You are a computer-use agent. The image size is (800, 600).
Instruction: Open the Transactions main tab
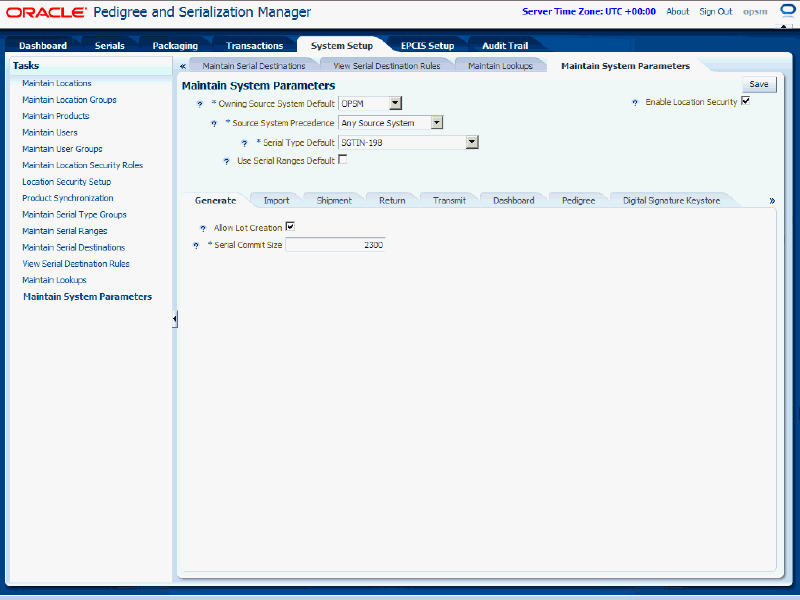pos(255,45)
